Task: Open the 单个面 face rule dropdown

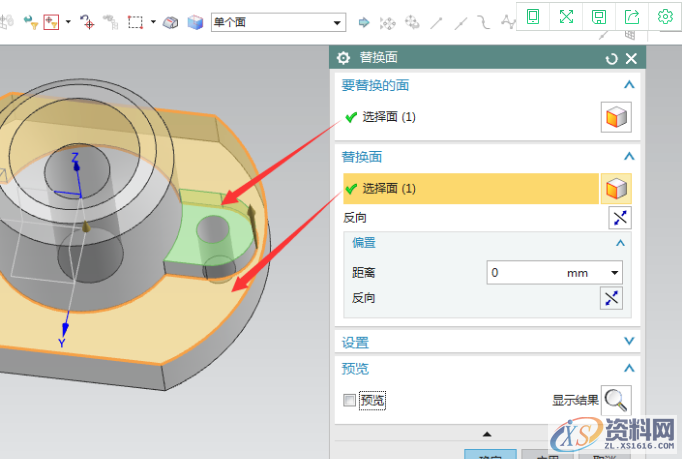Action: point(278,22)
